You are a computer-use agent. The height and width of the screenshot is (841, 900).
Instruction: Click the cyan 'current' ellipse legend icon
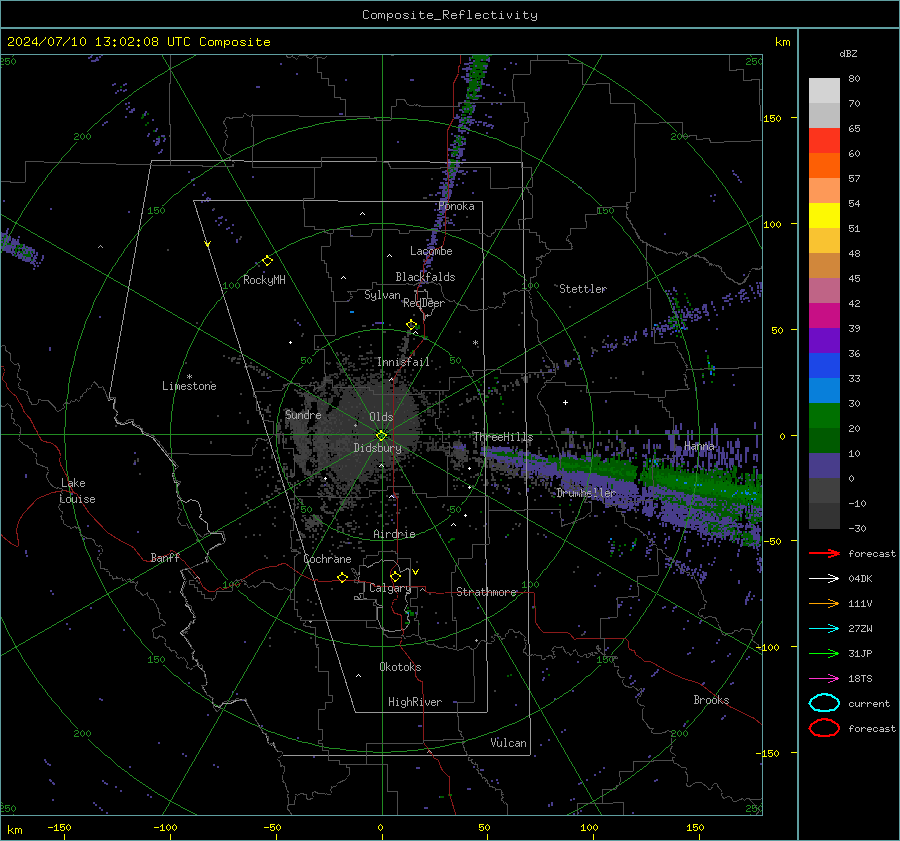click(824, 703)
